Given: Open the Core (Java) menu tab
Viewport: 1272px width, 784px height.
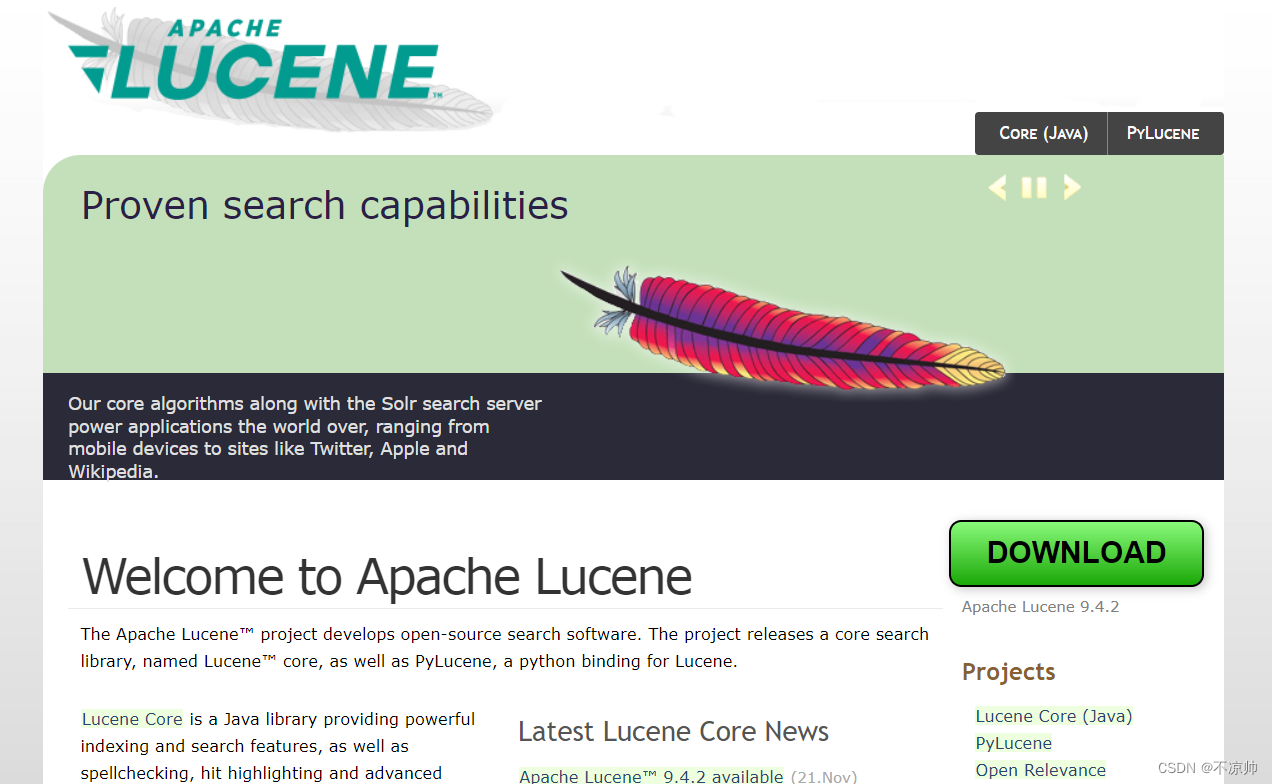Looking at the screenshot, I should tap(1042, 133).
